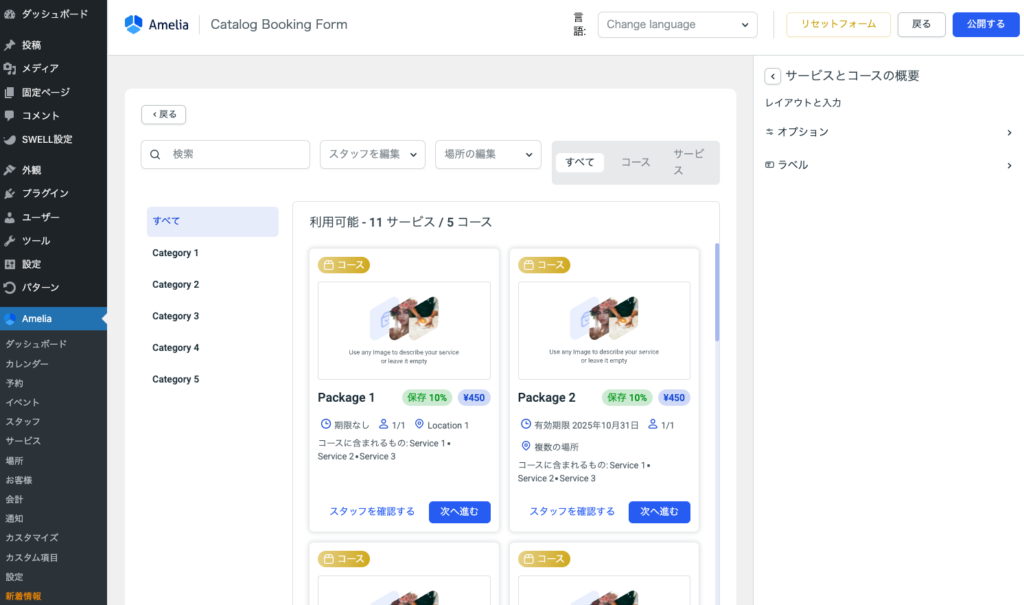The width and height of the screenshot is (1024, 605).
Task: Click the プラグイン plug icon
Action: pos(10,194)
